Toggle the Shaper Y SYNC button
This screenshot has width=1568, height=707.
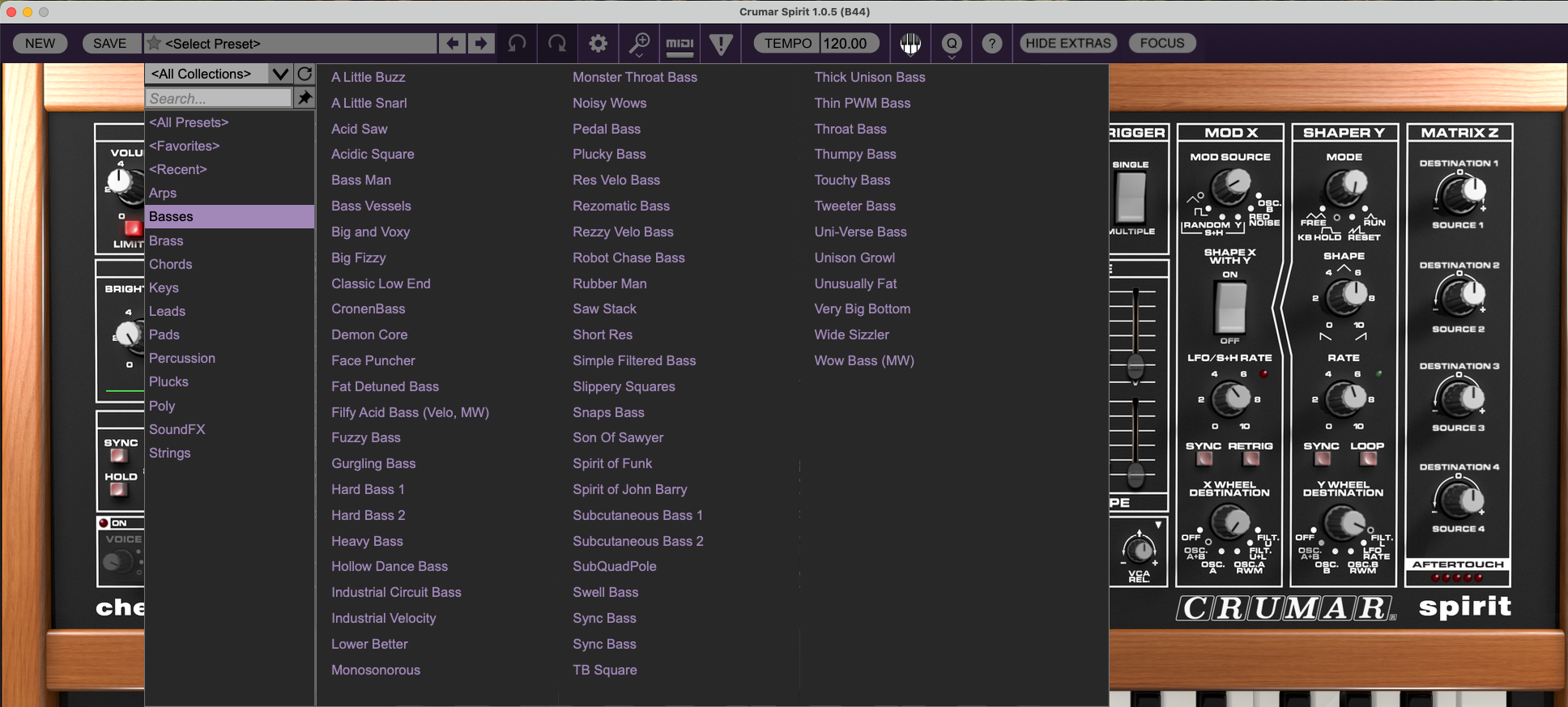pyautogui.click(x=1322, y=459)
